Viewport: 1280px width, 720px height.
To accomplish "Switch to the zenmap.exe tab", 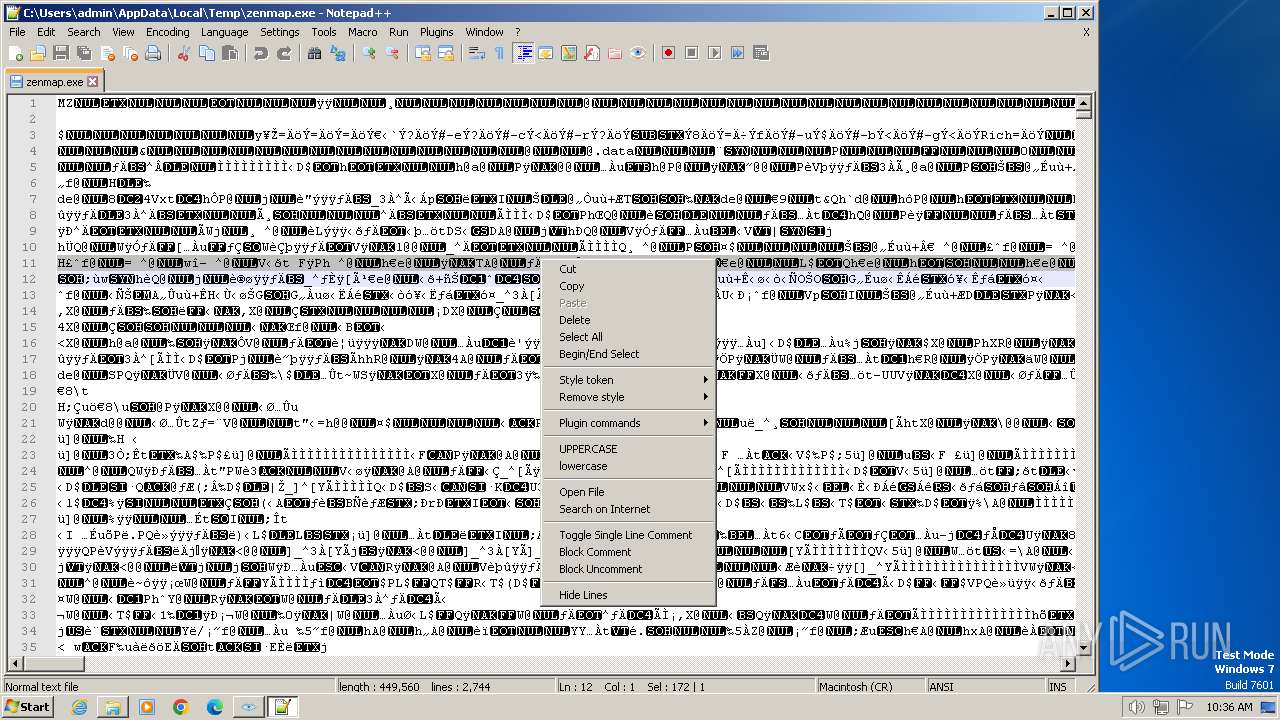I will point(54,82).
